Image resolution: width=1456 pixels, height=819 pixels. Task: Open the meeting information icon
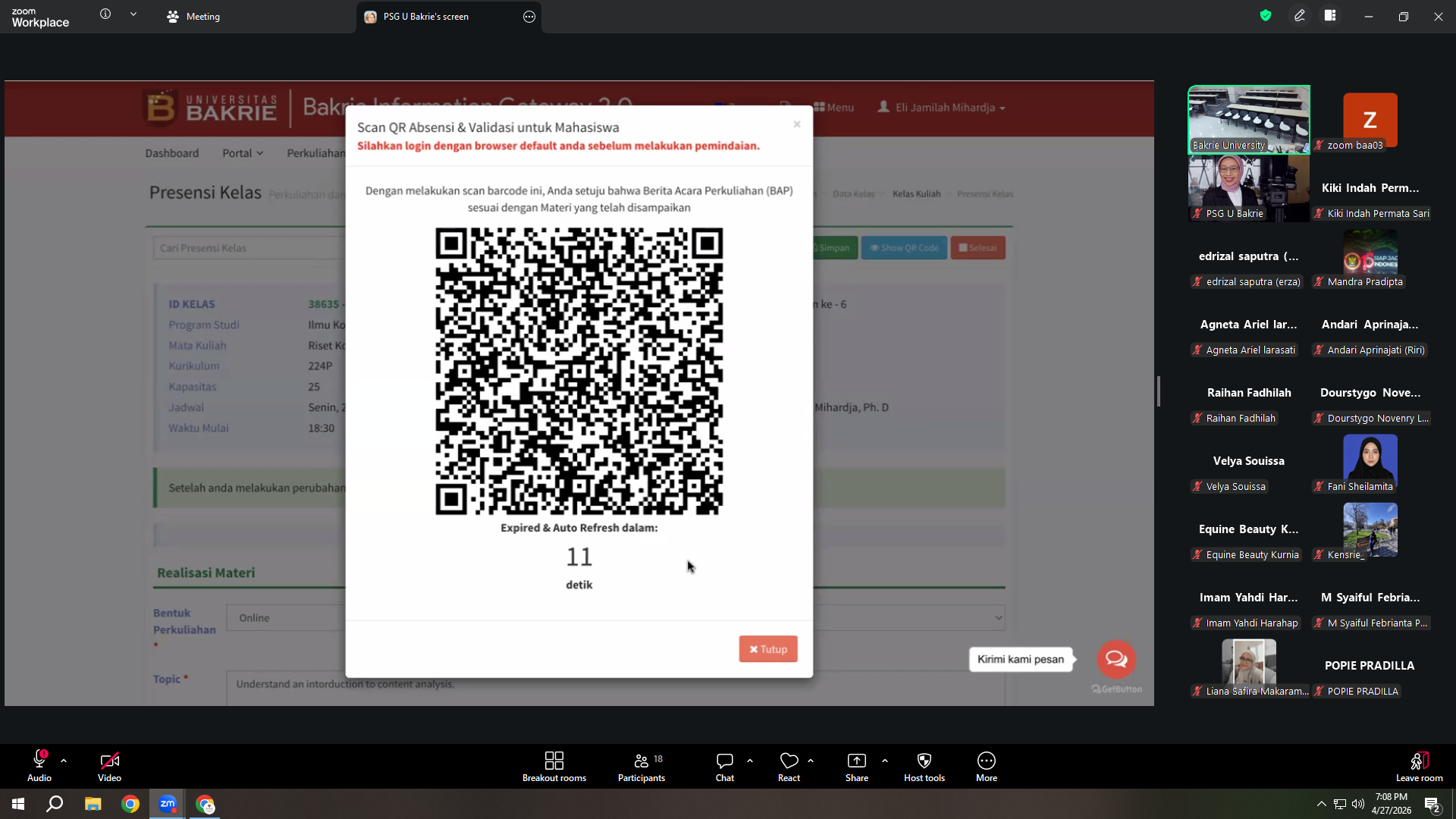tap(105, 14)
